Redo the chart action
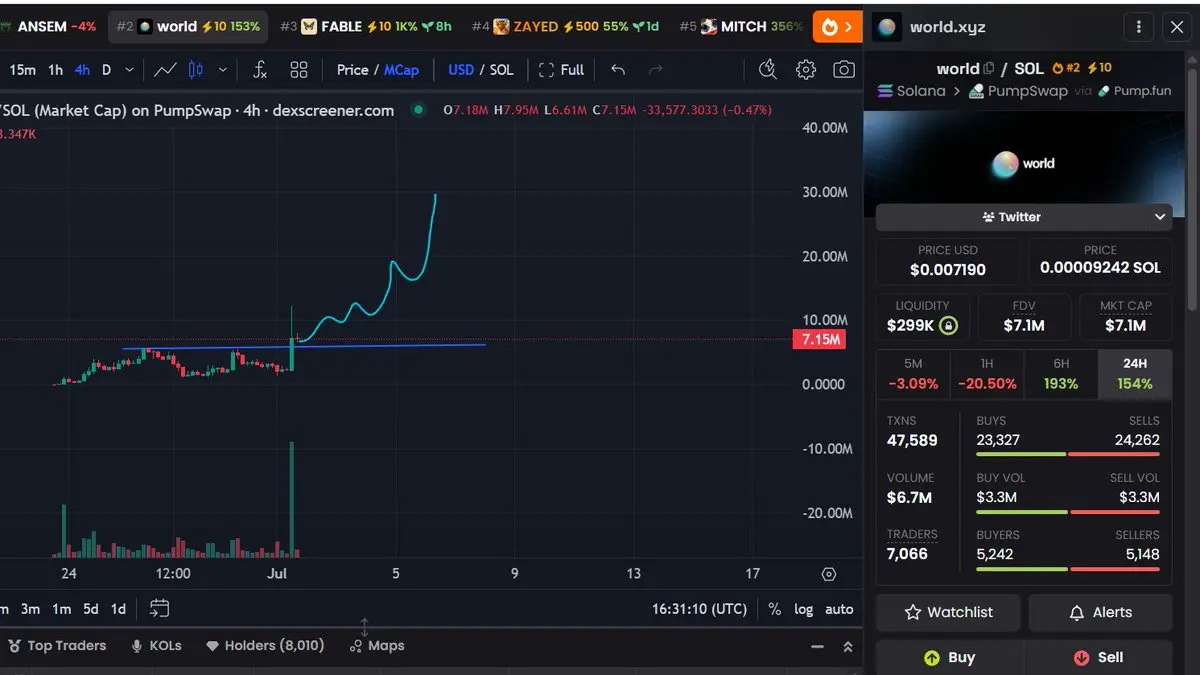 [656, 70]
